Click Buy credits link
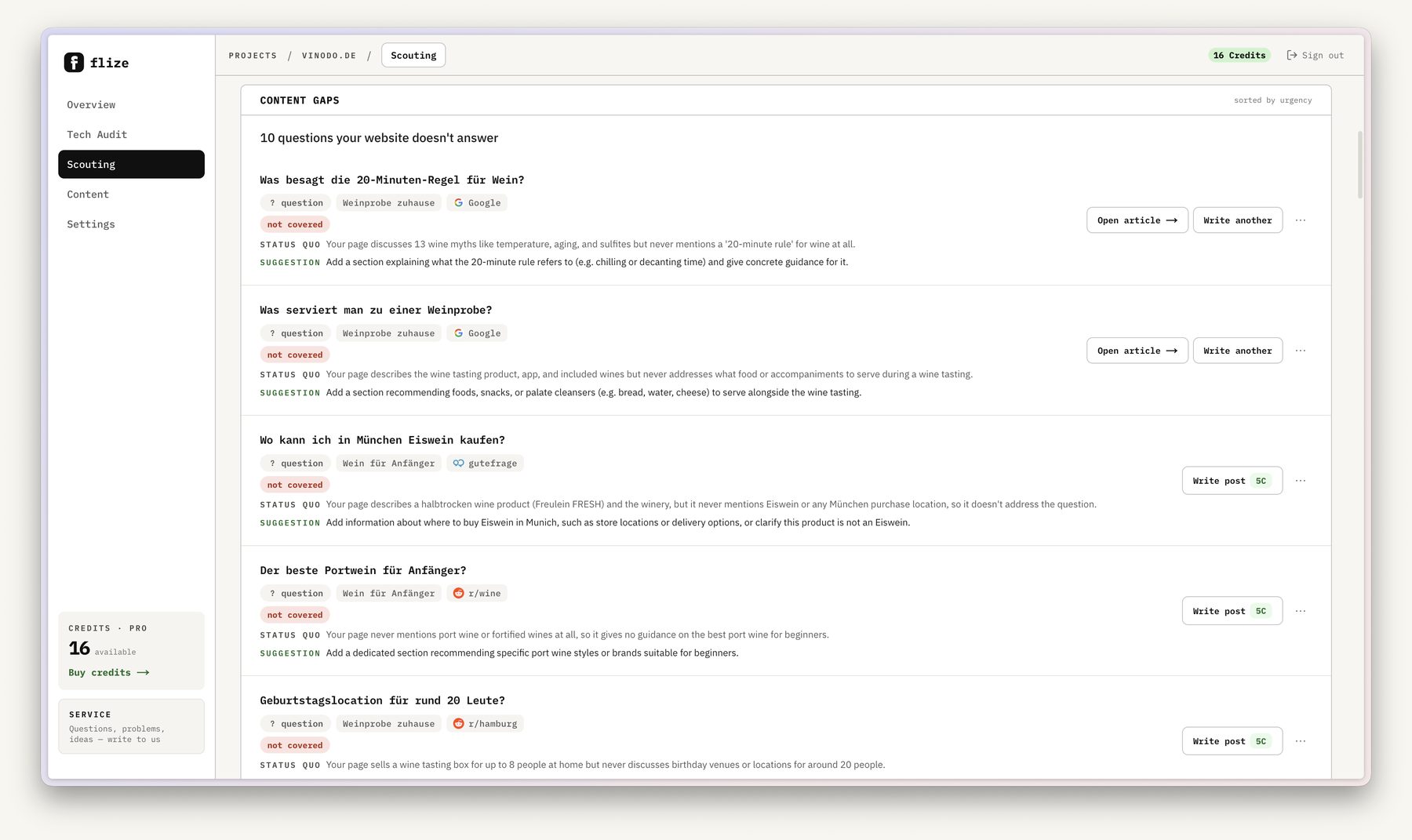 [x=108, y=673]
